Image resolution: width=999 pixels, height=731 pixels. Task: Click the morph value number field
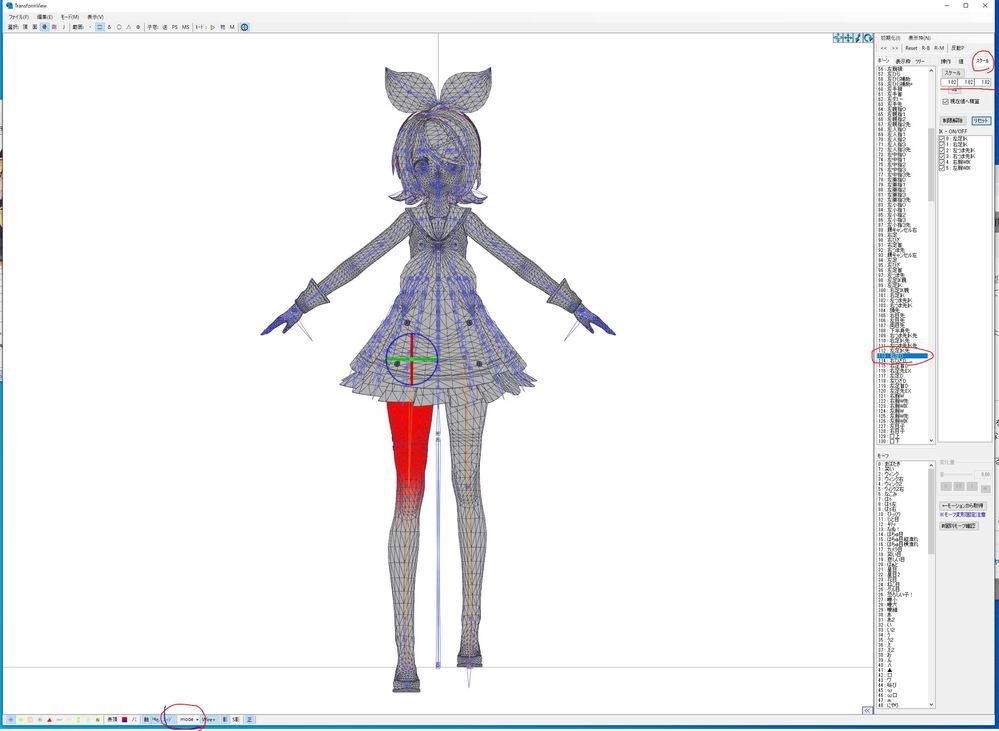point(983,474)
